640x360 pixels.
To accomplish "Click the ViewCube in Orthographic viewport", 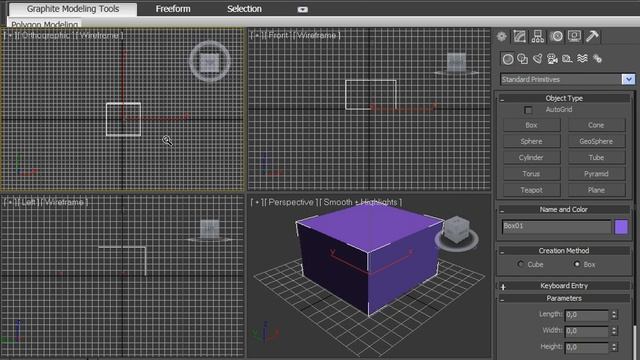I will coord(209,62).
